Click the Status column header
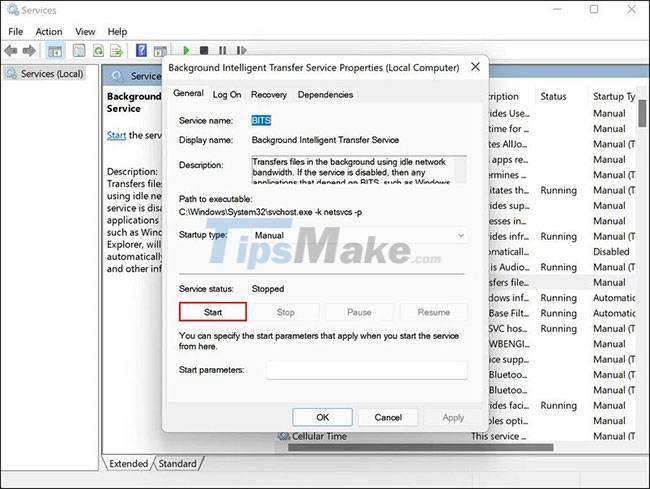 [x=553, y=97]
